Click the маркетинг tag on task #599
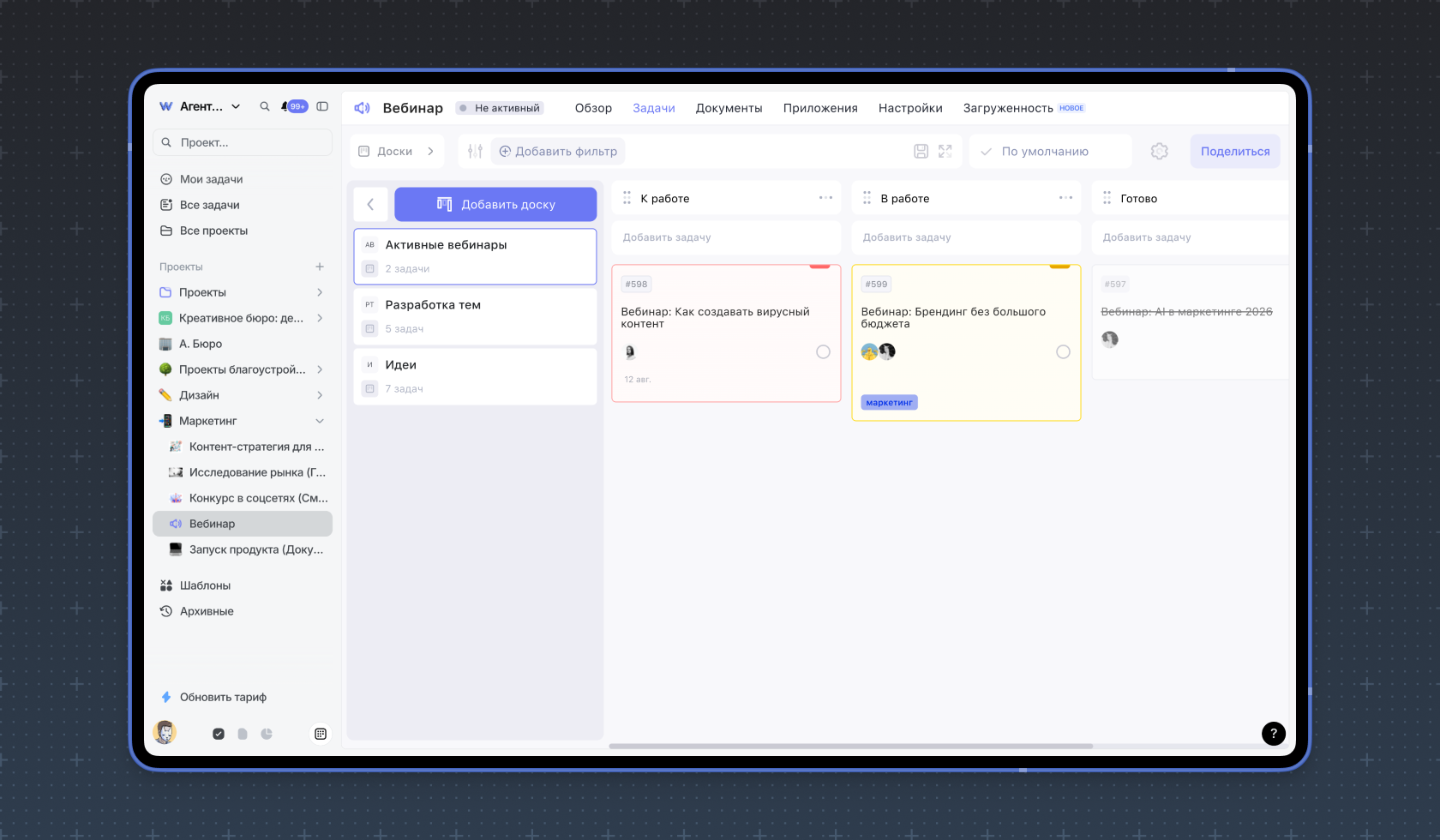Viewport: 1440px width, 840px height. pos(889,402)
